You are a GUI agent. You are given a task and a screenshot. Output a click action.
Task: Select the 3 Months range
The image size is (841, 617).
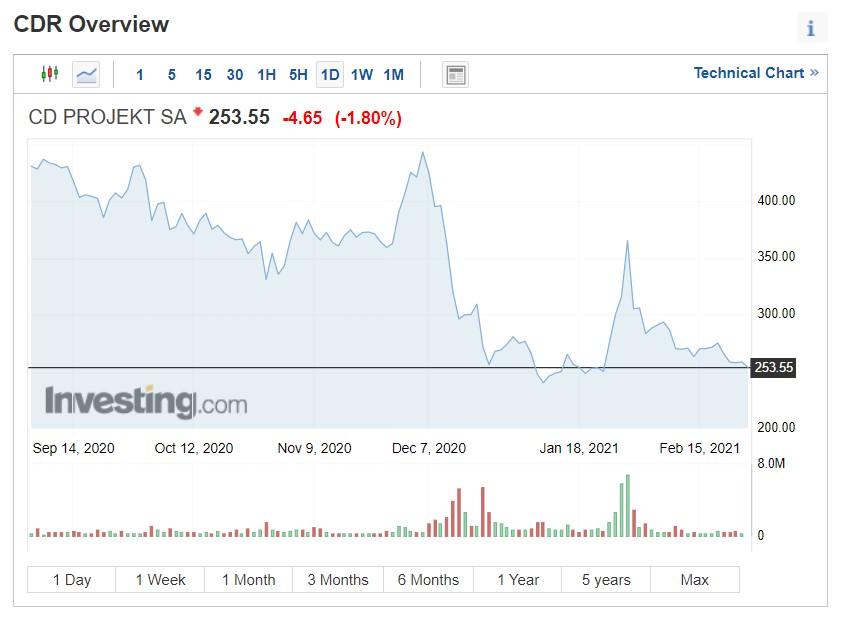tap(338, 579)
